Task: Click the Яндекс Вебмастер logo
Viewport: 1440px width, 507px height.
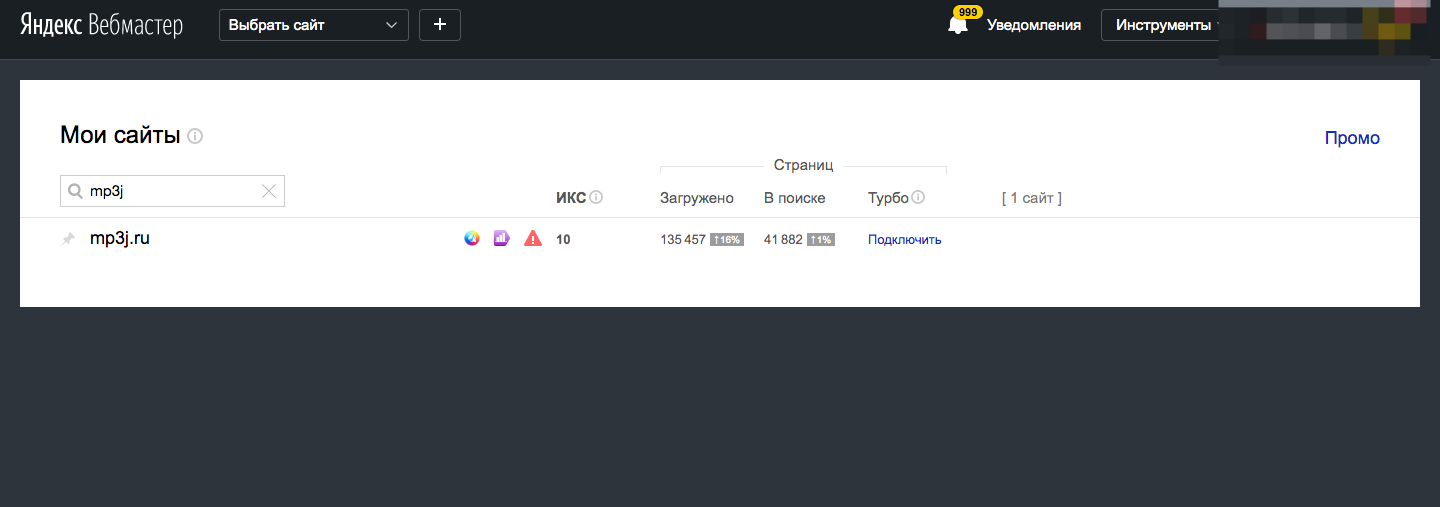Action: click(101, 25)
